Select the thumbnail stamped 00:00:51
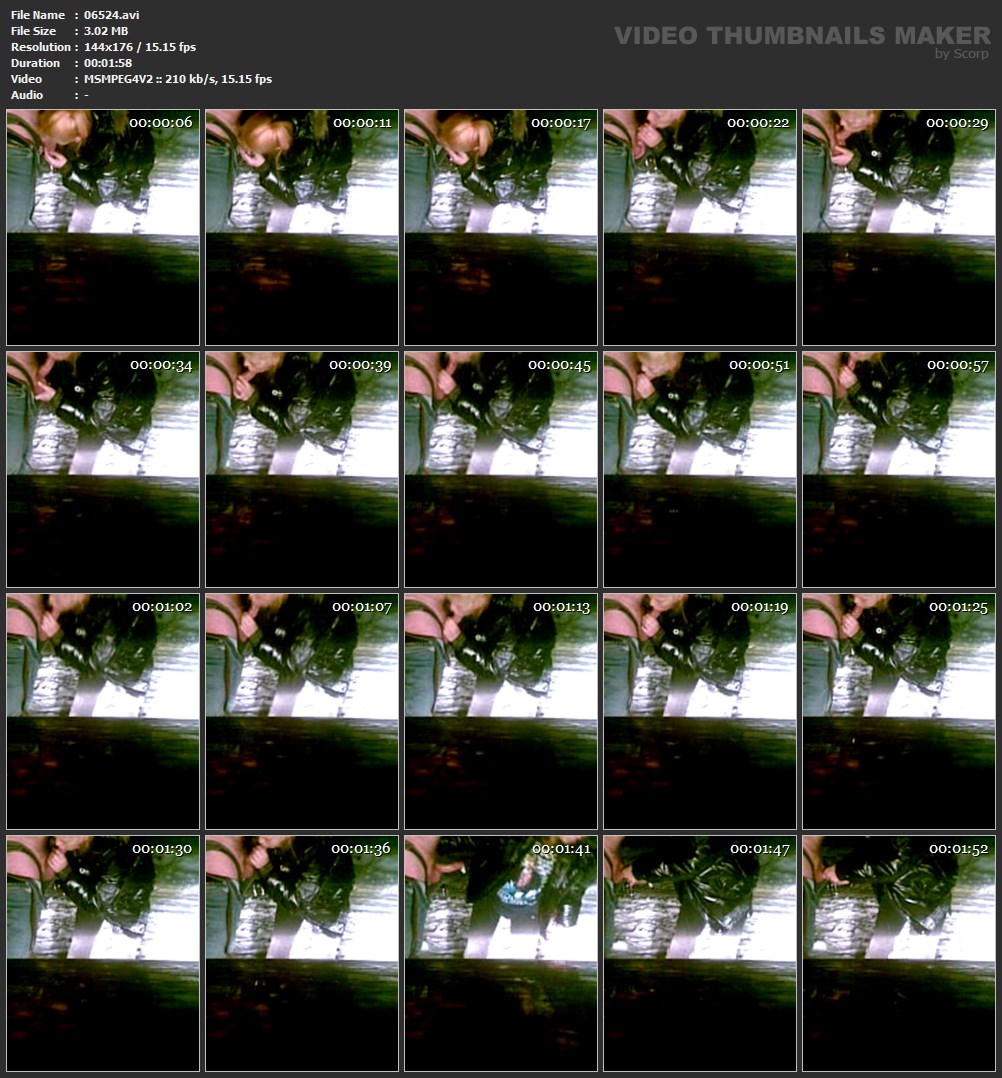The image size is (1002, 1078). tap(700, 470)
